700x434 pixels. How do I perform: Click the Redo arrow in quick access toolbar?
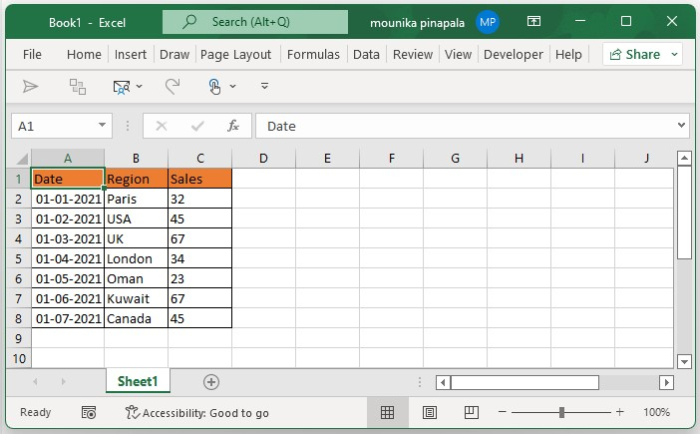tap(172, 87)
